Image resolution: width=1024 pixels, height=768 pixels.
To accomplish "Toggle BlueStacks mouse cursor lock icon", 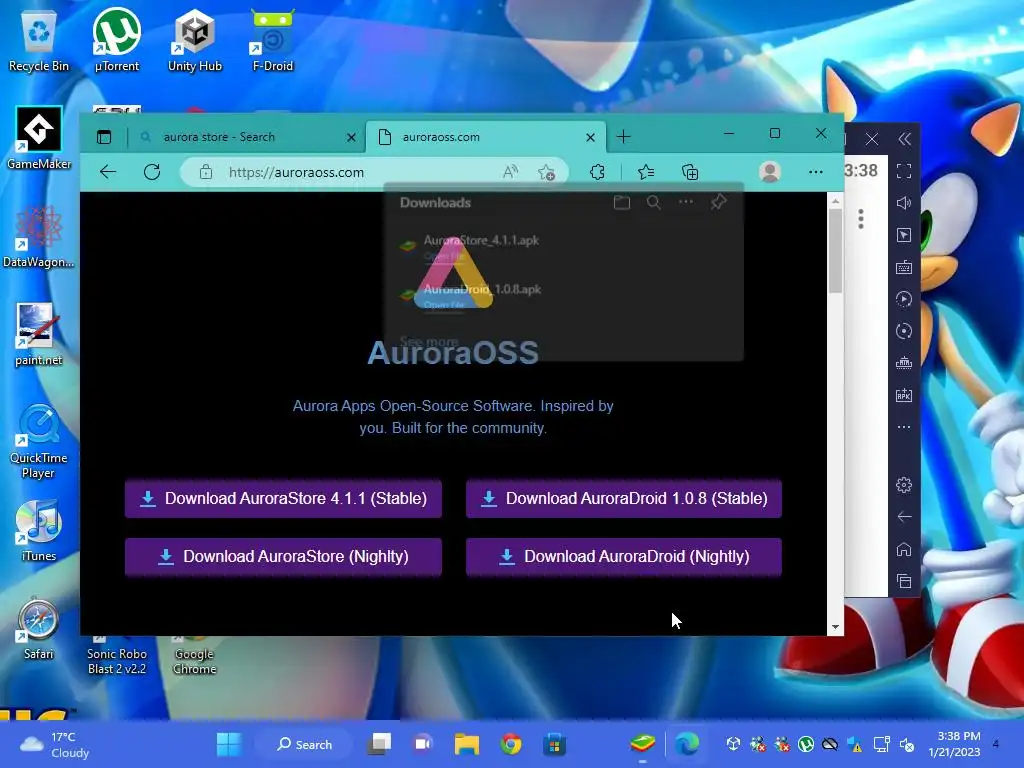I will click(904, 235).
